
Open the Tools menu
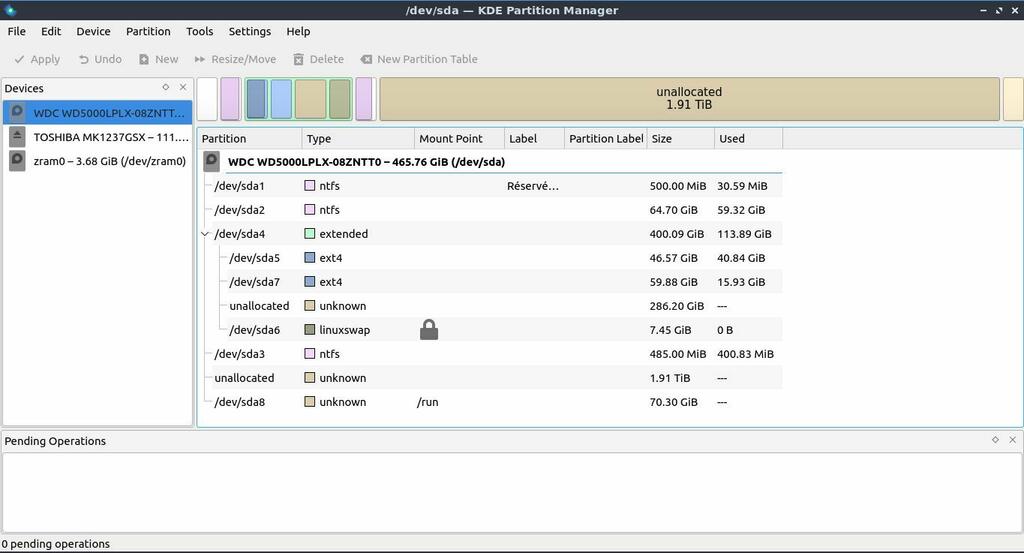point(199,31)
